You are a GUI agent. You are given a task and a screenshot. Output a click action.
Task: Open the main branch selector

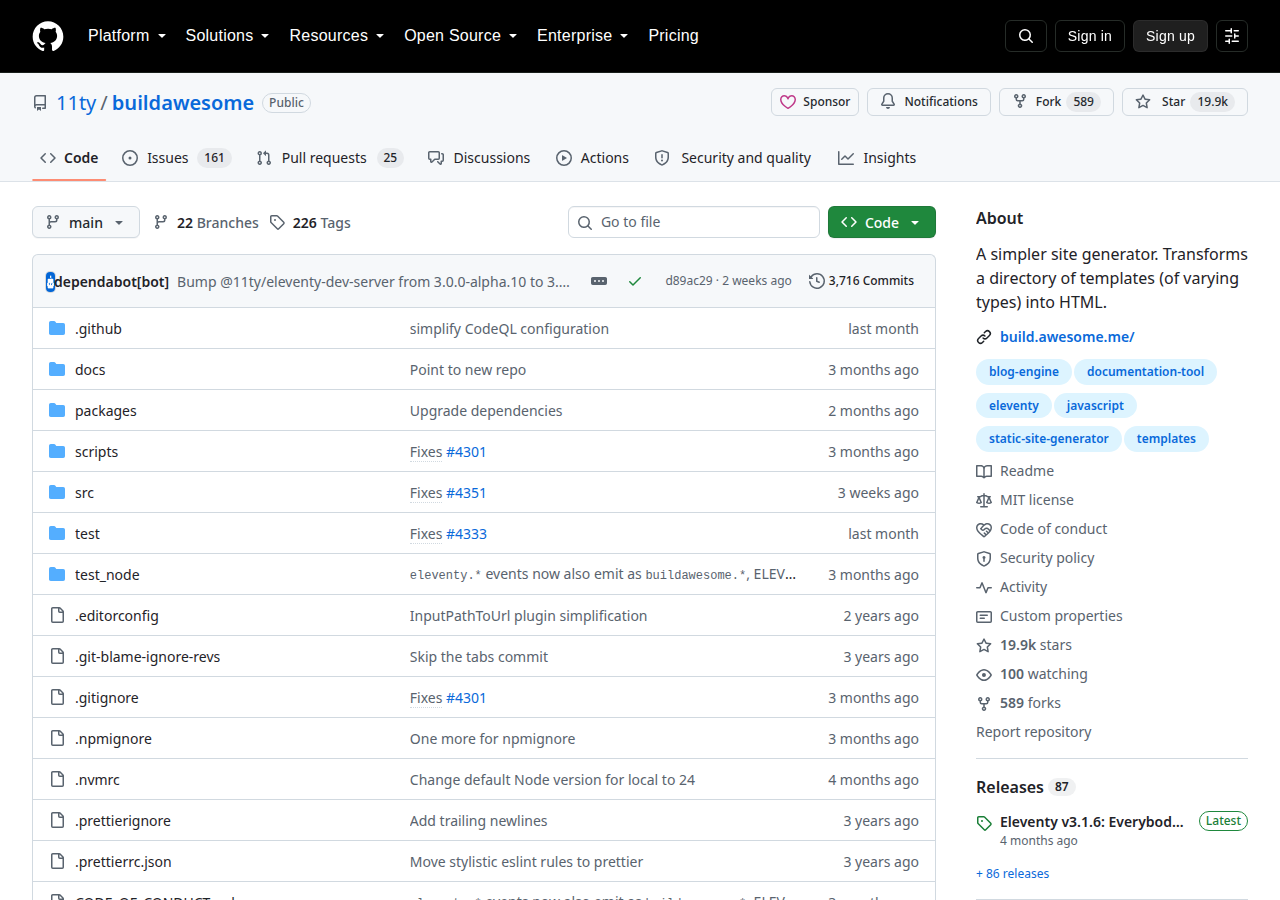[86, 222]
